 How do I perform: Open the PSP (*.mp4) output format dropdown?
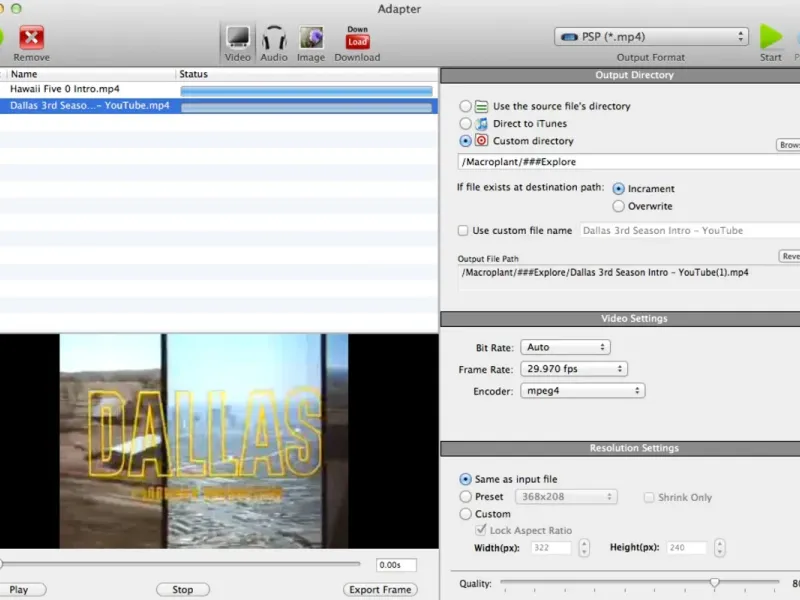(651, 37)
